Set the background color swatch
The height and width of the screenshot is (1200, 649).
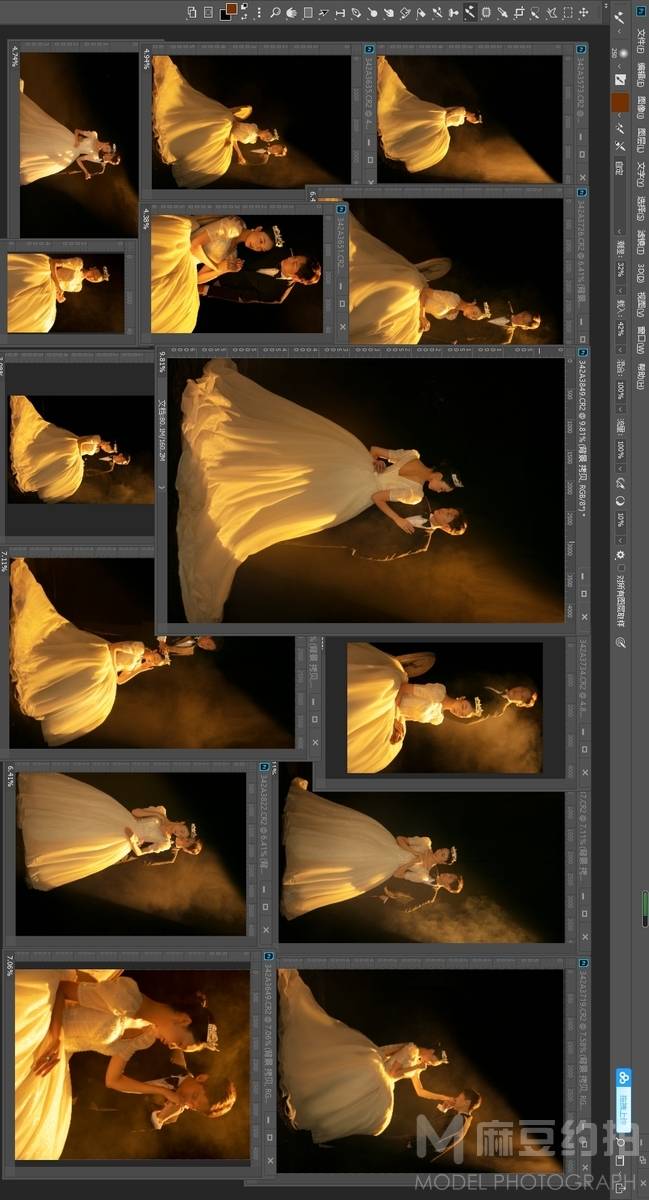tap(223, 17)
